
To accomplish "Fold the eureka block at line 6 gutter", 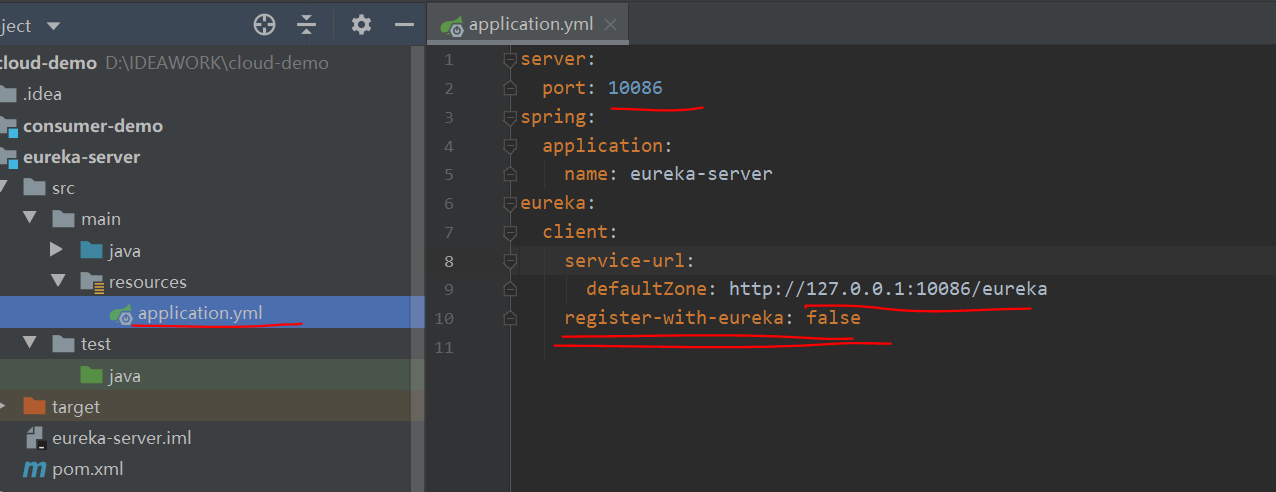I will click(510, 204).
